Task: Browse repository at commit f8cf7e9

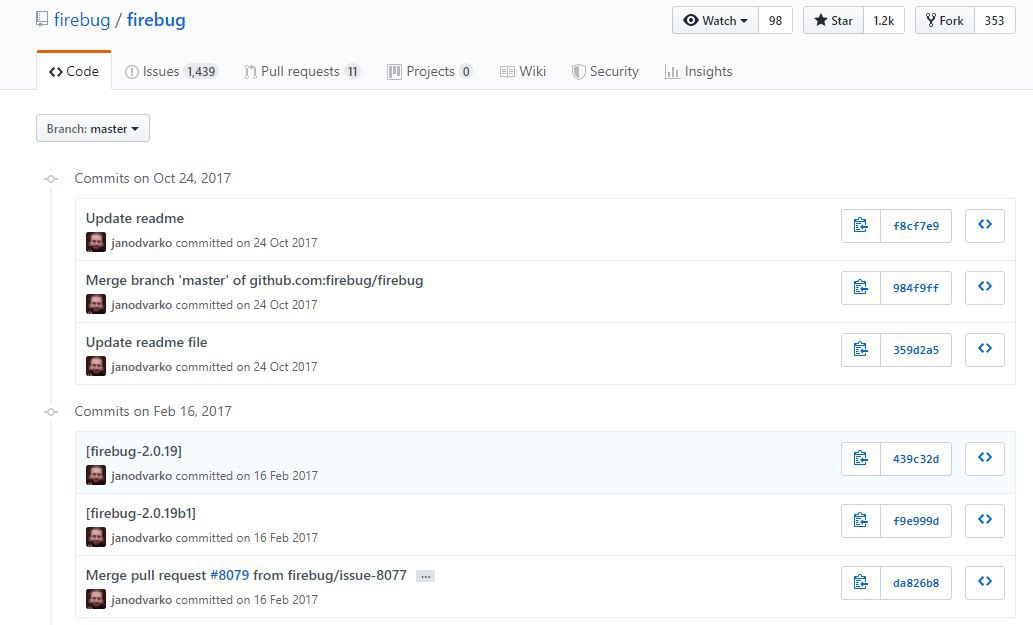Action: click(x=985, y=226)
